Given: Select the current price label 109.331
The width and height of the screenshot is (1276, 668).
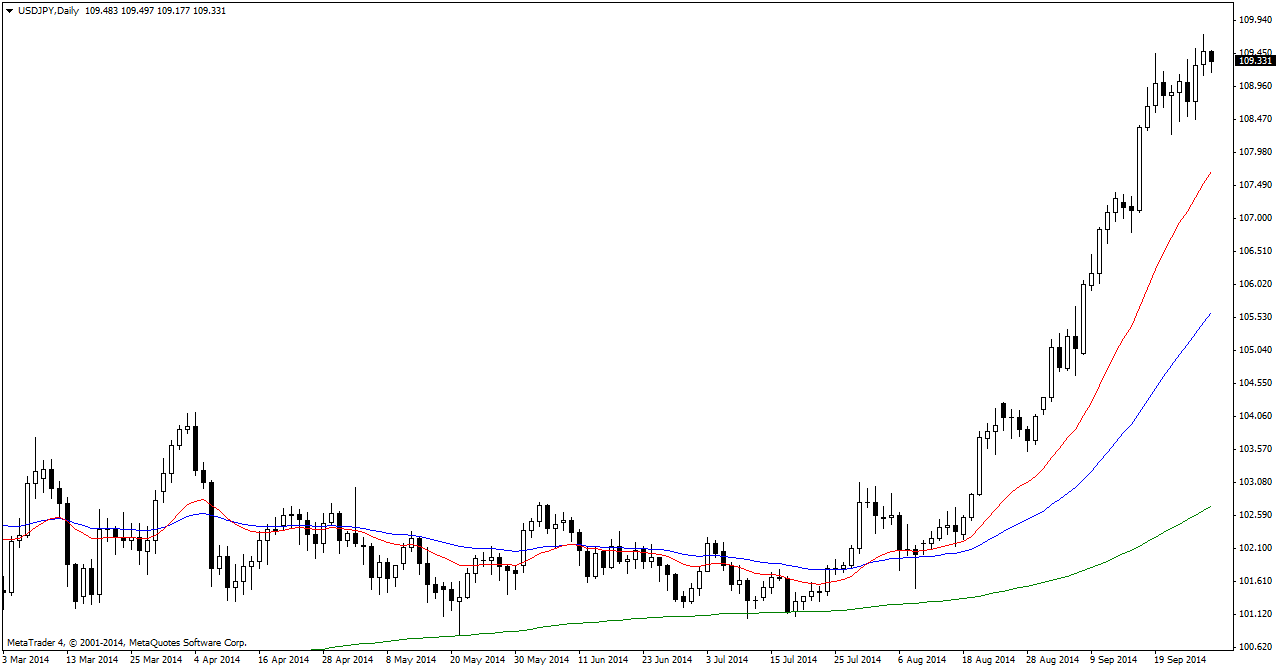Looking at the screenshot, I should tap(1254, 61).
